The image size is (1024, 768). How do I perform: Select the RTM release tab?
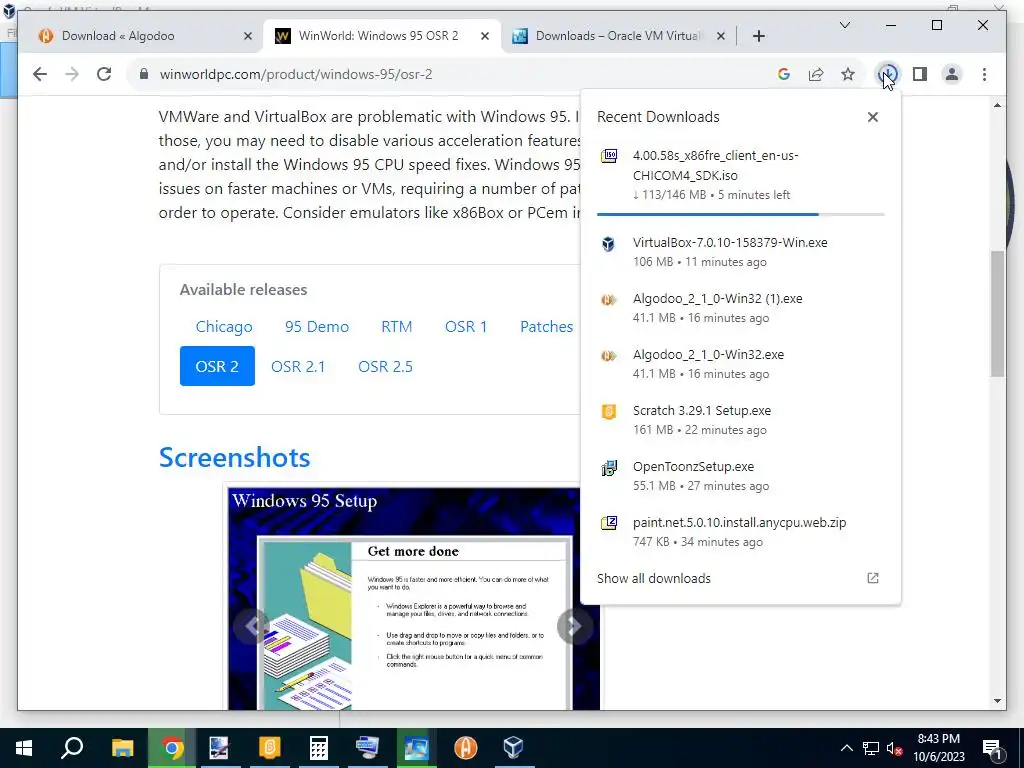(x=396, y=327)
